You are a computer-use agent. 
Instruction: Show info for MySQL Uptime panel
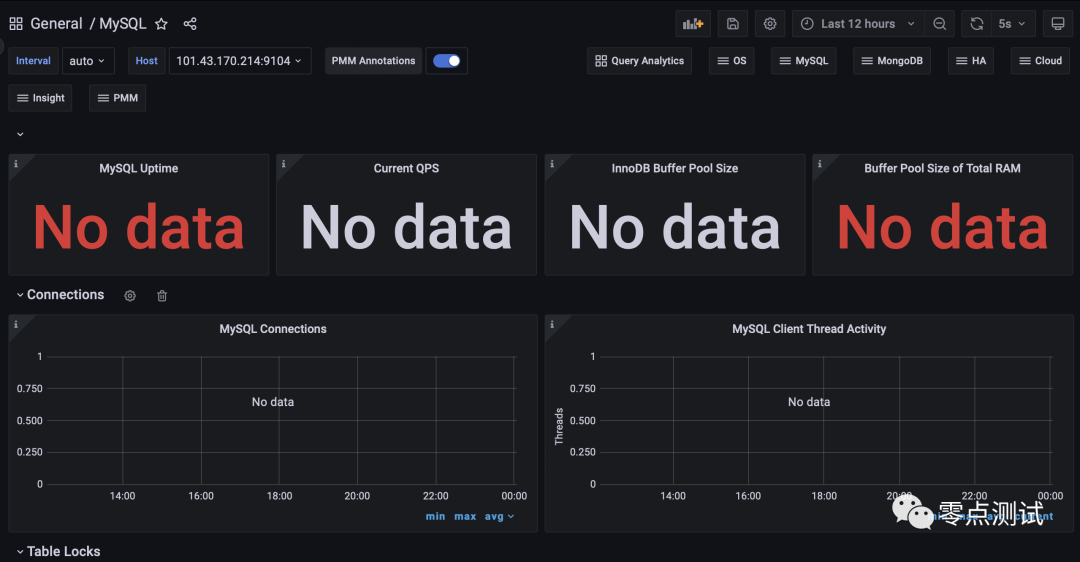16,164
